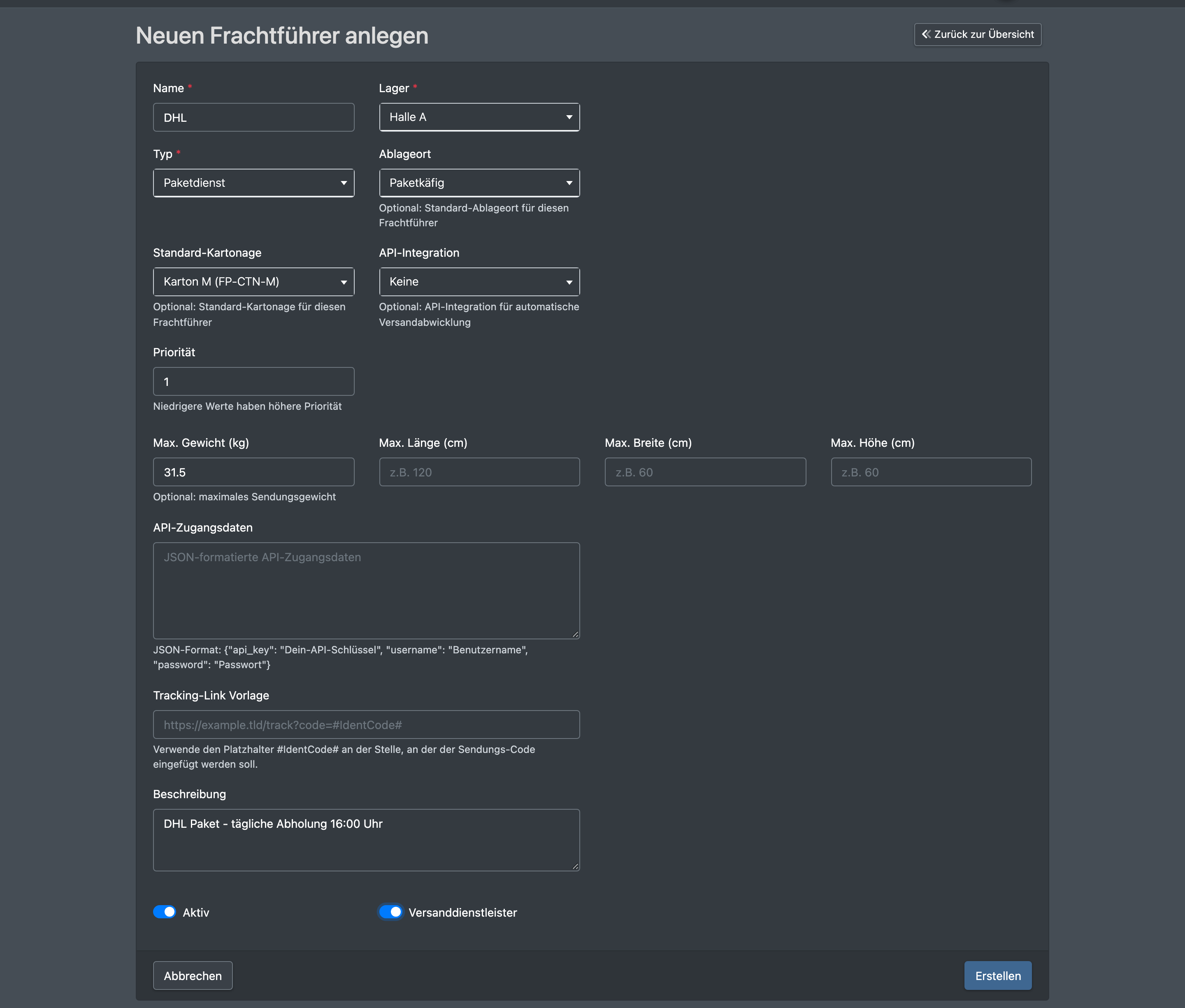Expand the Ablageort dropdown showing Paketkäfig

[479, 183]
